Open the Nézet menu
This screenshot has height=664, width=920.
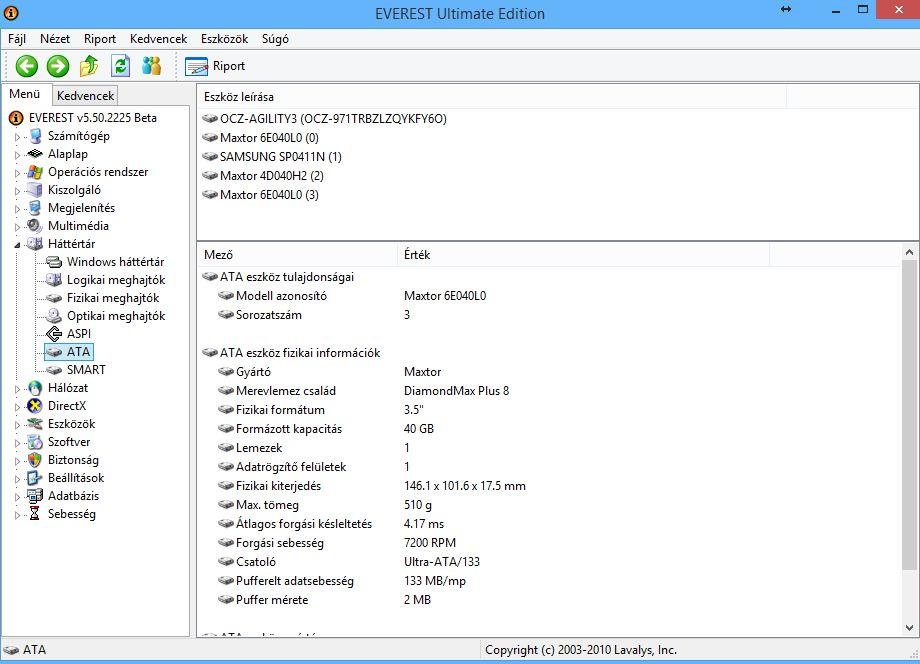[x=55, y=39]
